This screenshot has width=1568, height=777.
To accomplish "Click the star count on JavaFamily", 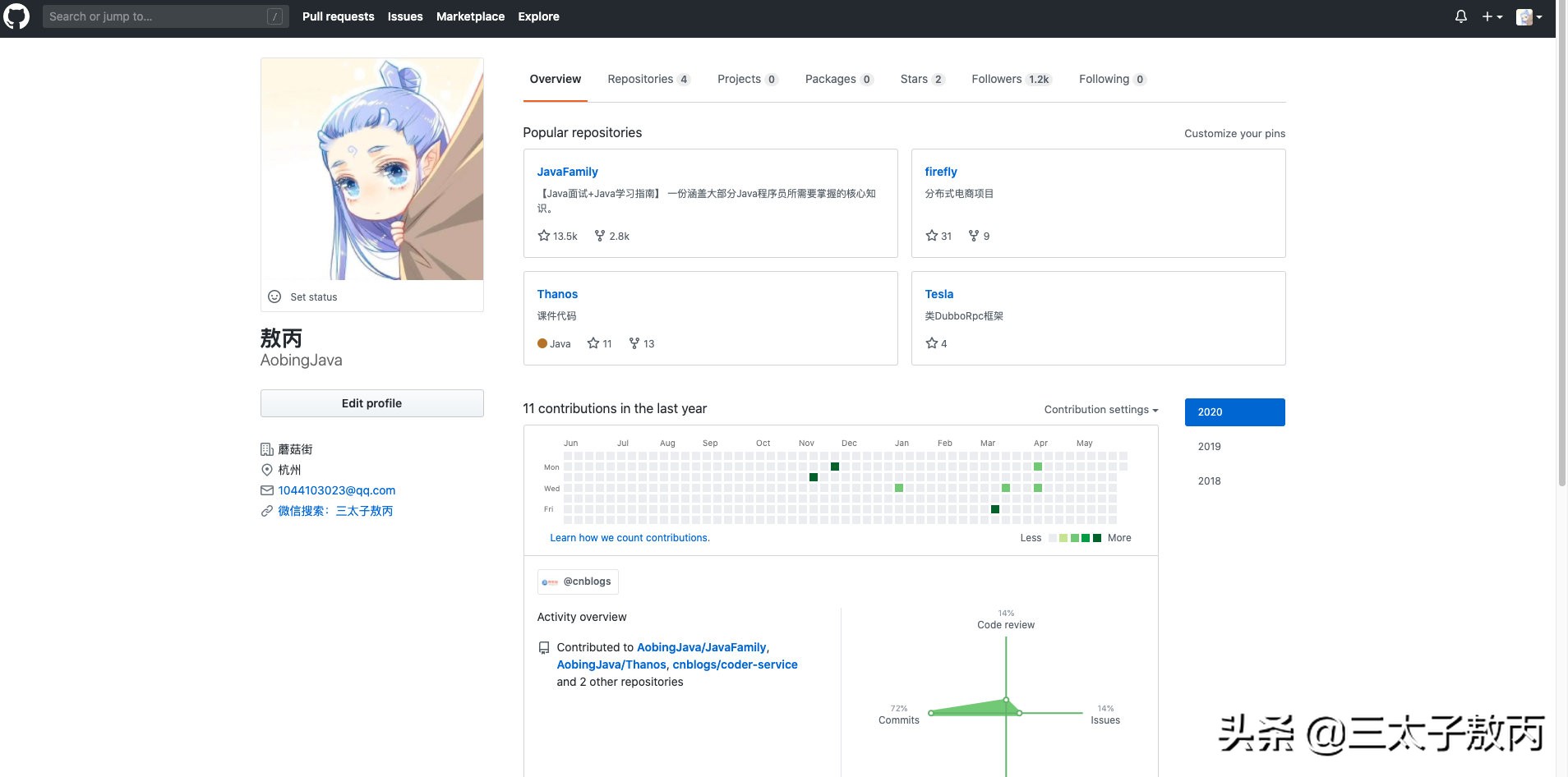I will point(557,236).
